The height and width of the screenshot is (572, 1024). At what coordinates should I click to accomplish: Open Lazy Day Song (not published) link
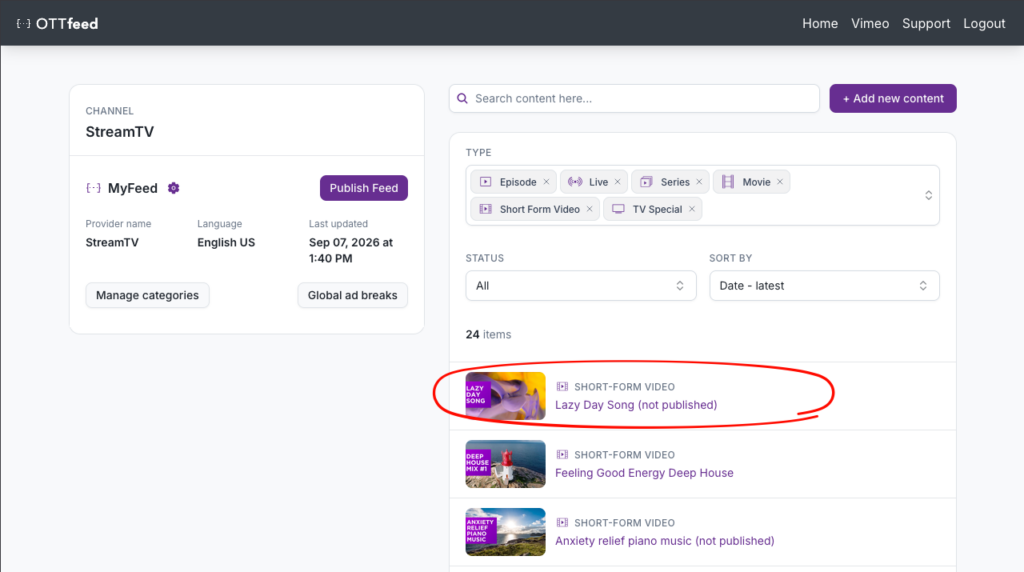[x=636, y=405]
